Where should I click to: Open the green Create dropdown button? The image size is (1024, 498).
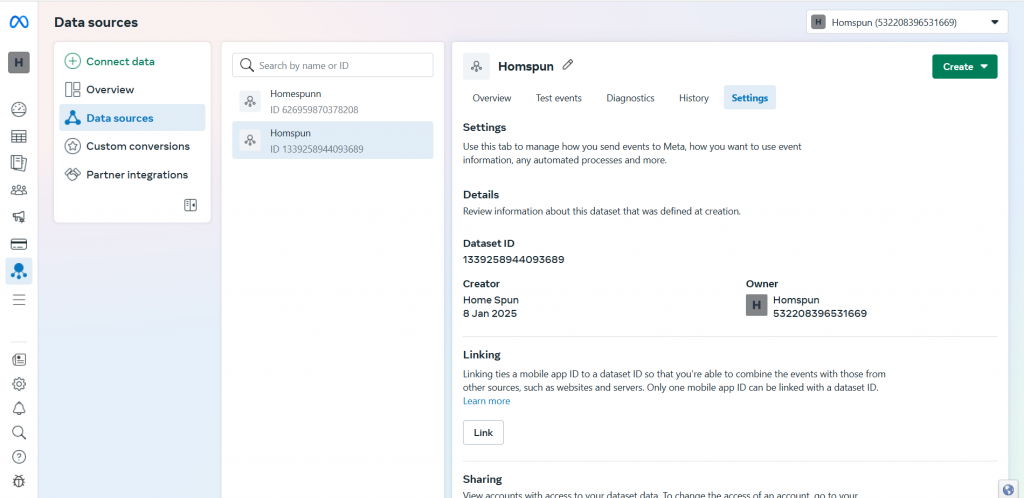coord(965,67)
